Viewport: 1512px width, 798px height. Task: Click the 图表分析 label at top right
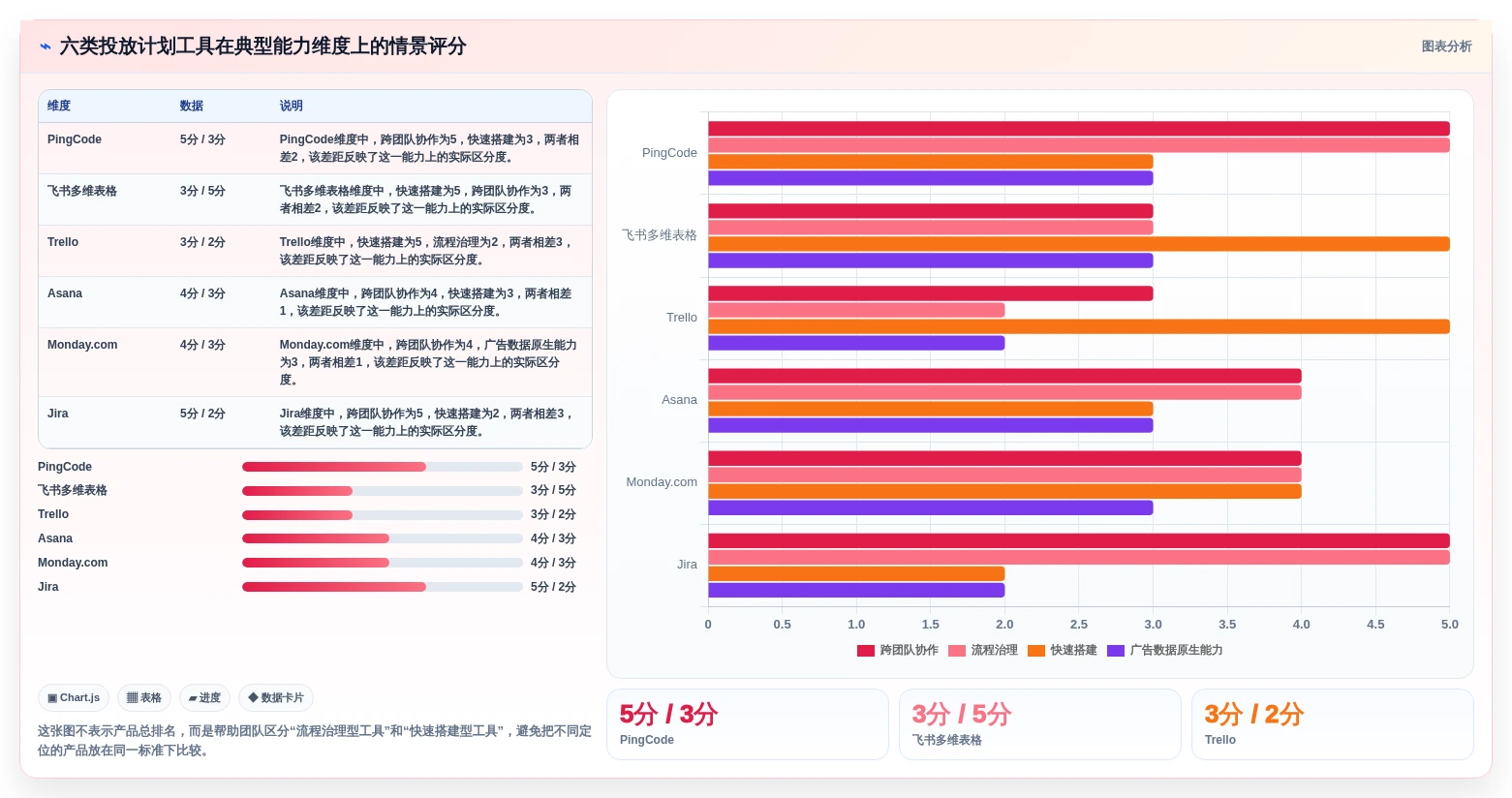(x=1446, y=46)
